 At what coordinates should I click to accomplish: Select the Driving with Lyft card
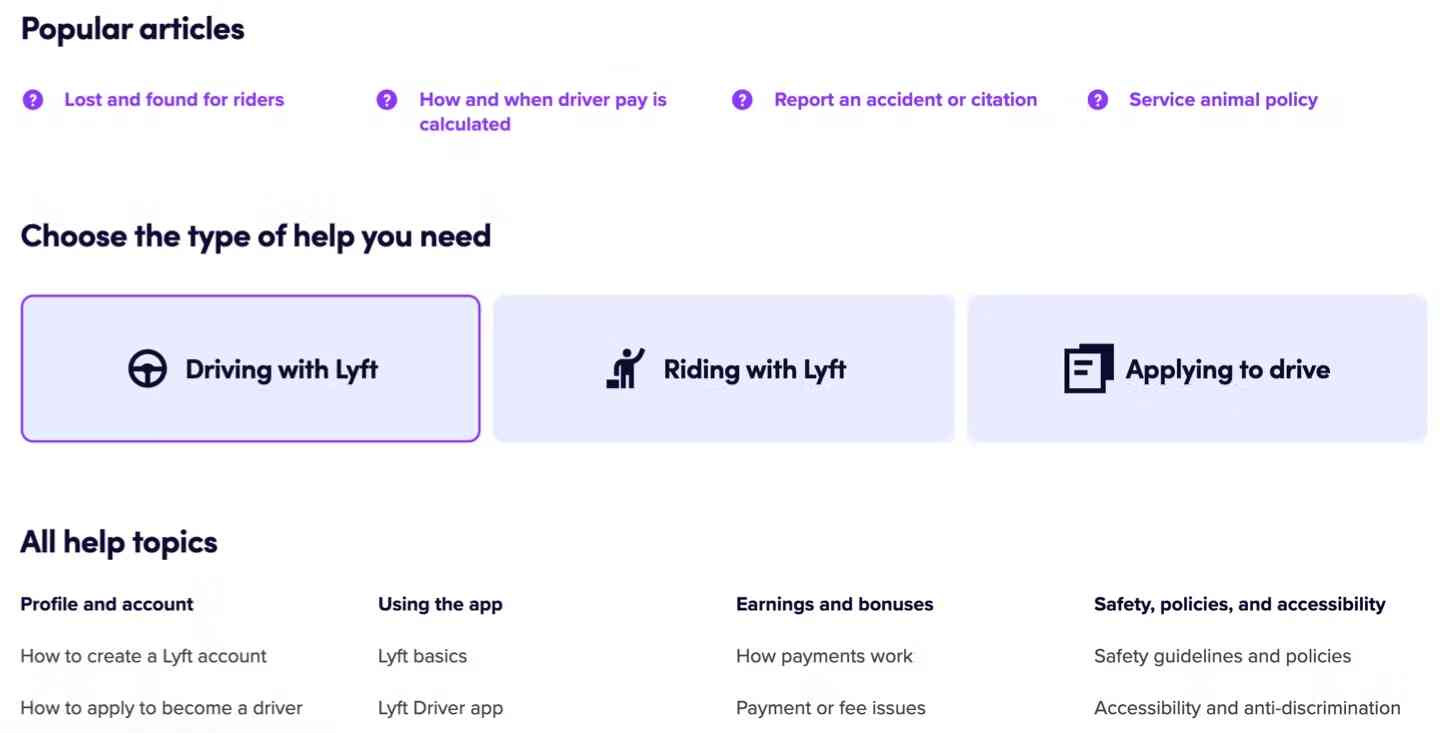(x=250, y=368)
